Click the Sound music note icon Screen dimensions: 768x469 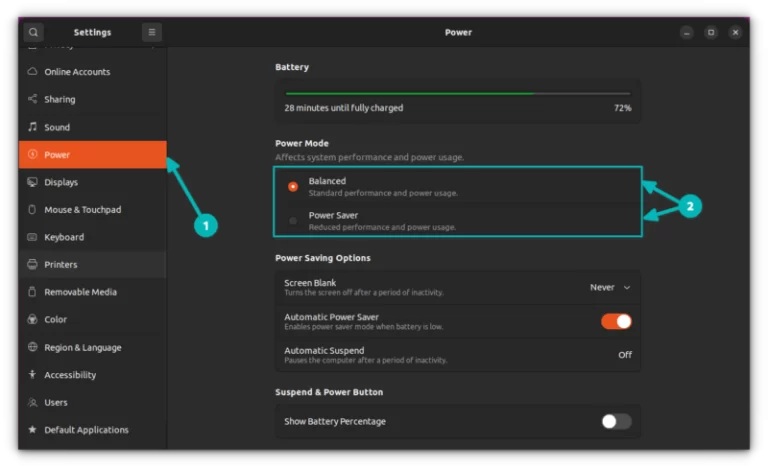pyautogui.click(x=32, y=127)
